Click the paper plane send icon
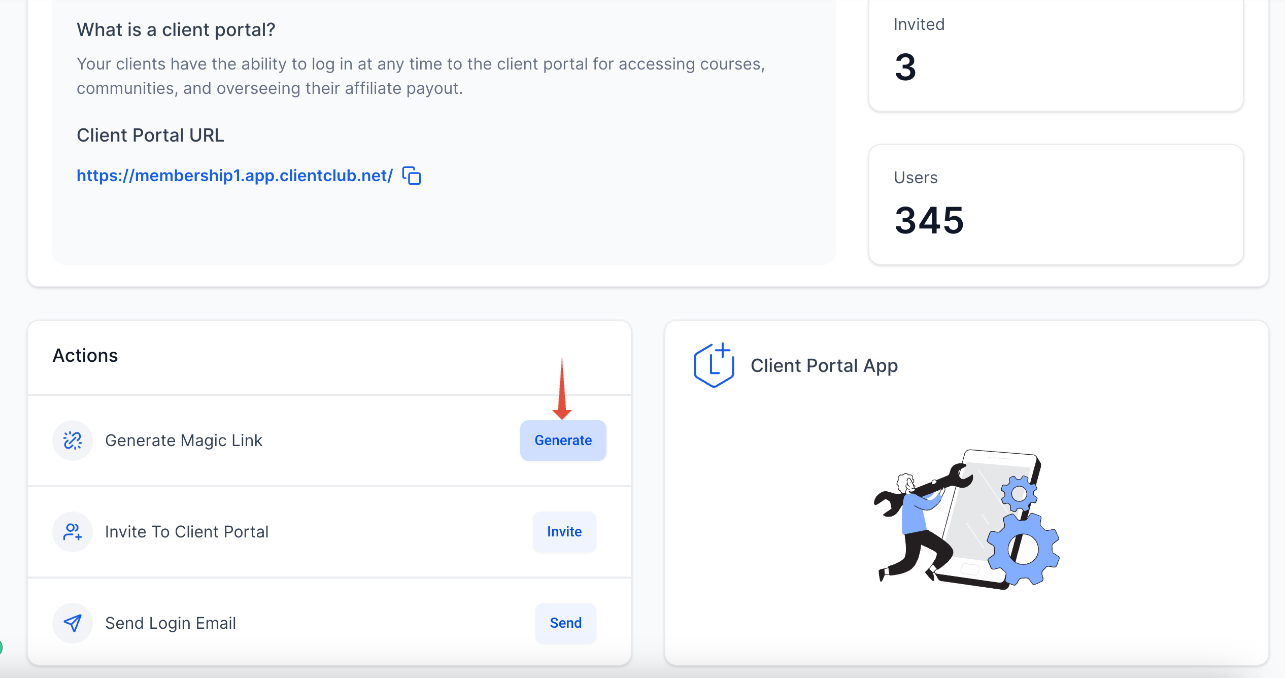The image size is (1285, 678). coord(72,623)
